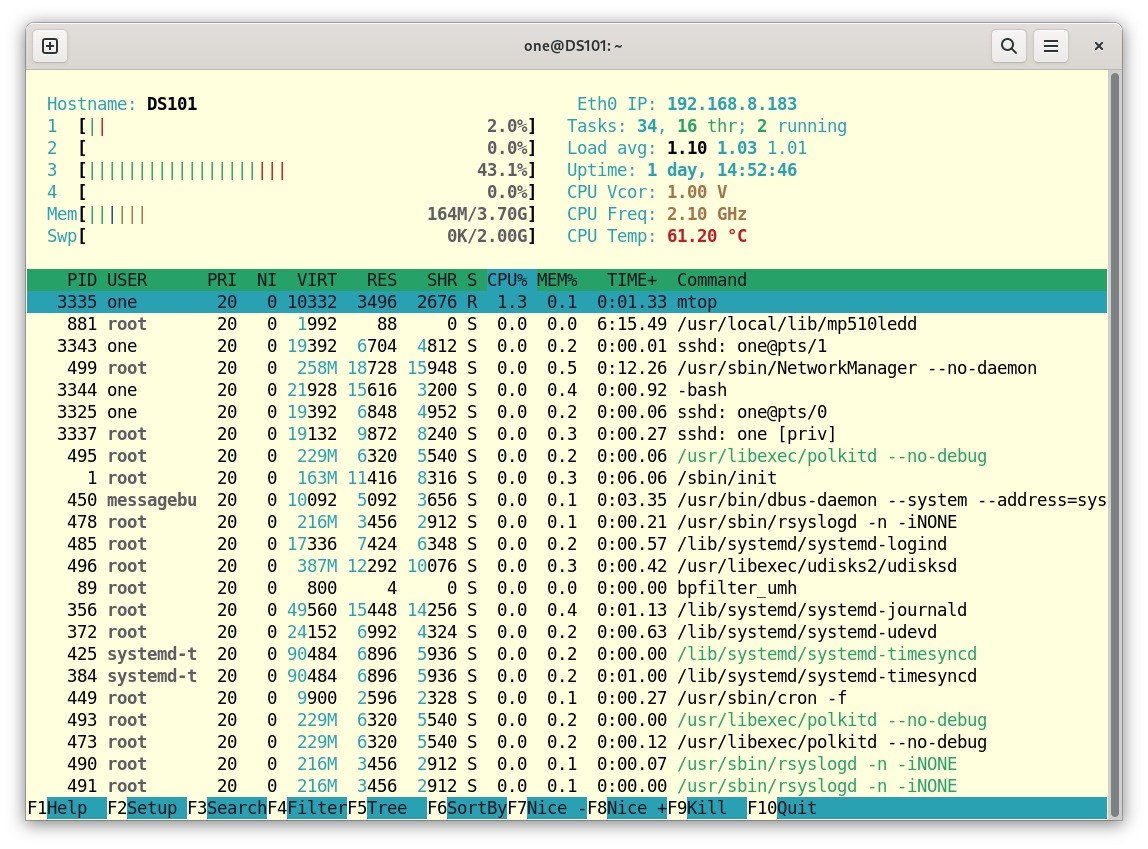Screen dimensions: 1148x849
Task: Select the /sbin/init process row
Action: 567,478
